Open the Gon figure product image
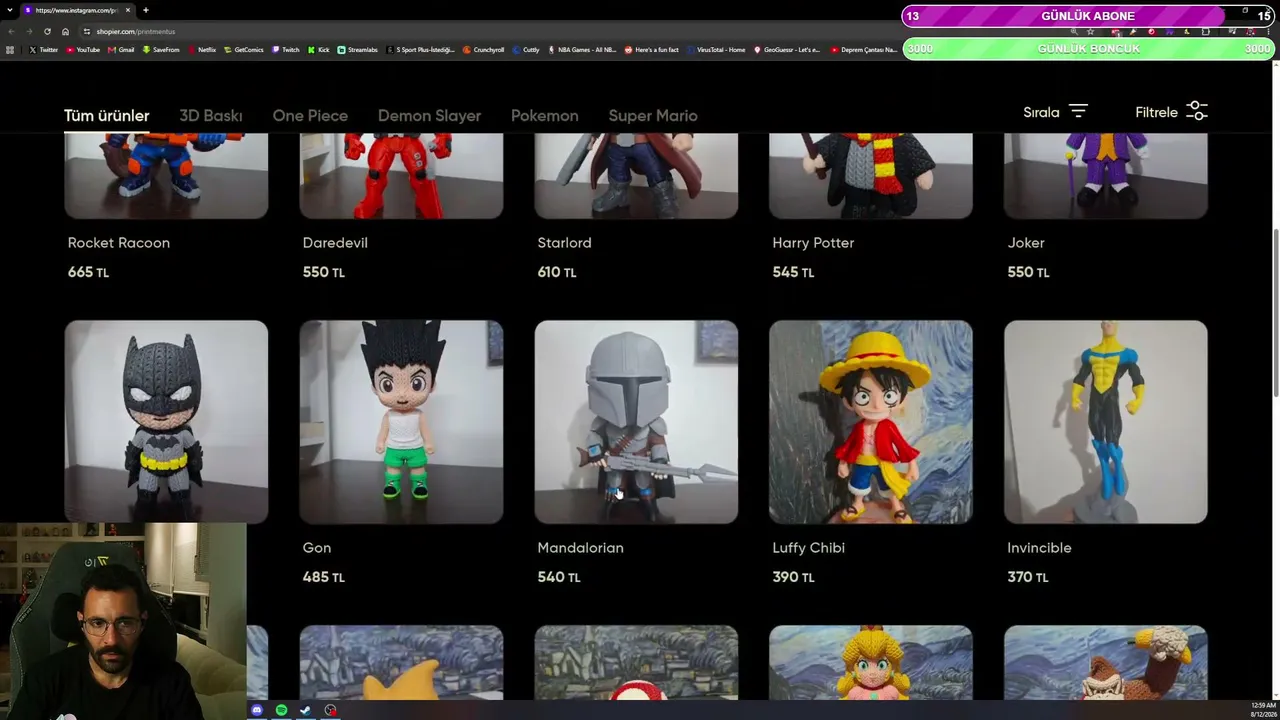Viewport: 1280px width, 720px height. 401,421
